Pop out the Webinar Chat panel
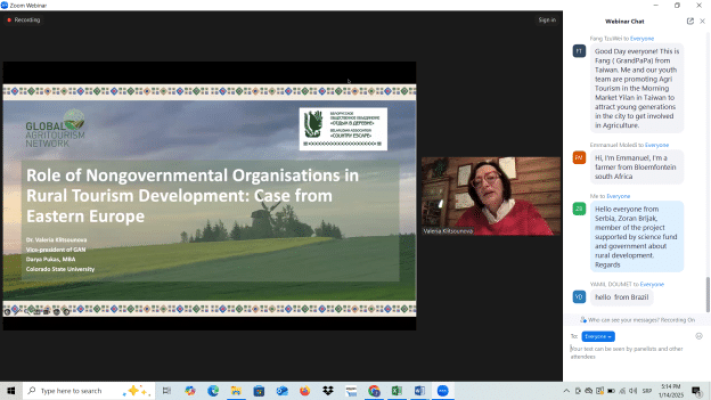Viewport: 711px width, 400px height. (x=690, y=20)
